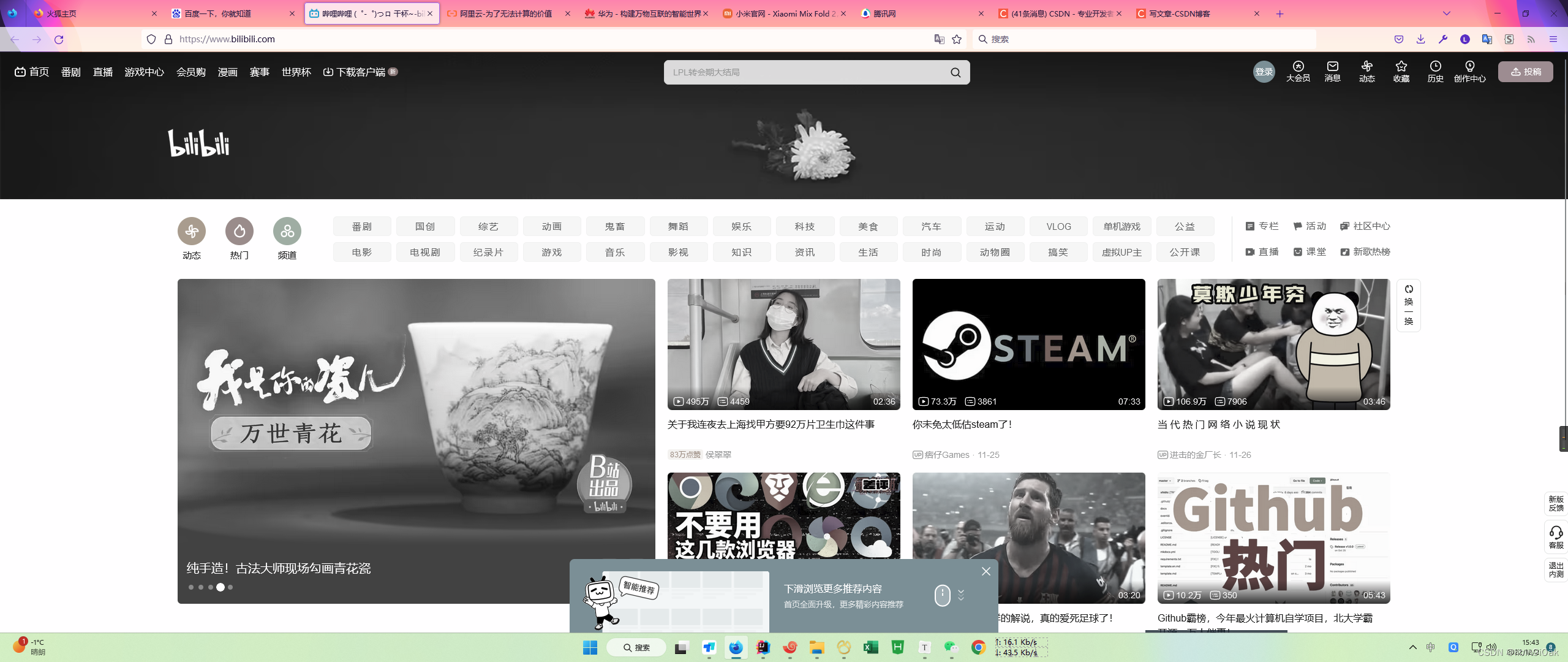Click the 热门 flame icon
Screen dimensions: 1568x662
pos(239,231)
